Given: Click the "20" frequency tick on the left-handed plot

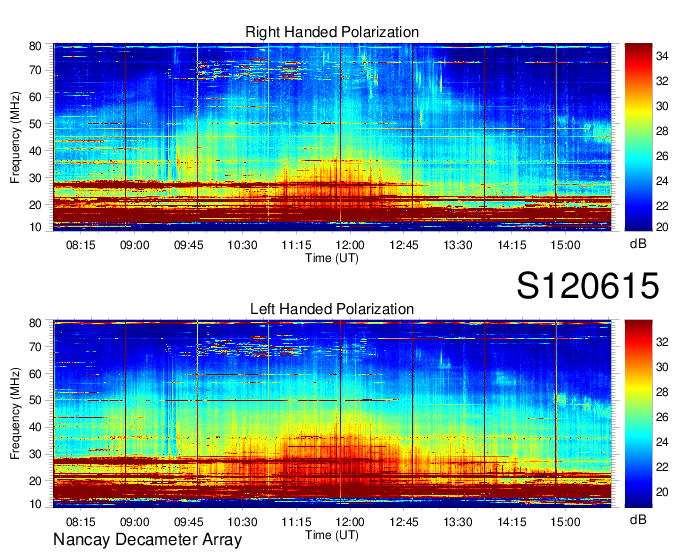Looking at the screenshot, I should tap(35, 481).
